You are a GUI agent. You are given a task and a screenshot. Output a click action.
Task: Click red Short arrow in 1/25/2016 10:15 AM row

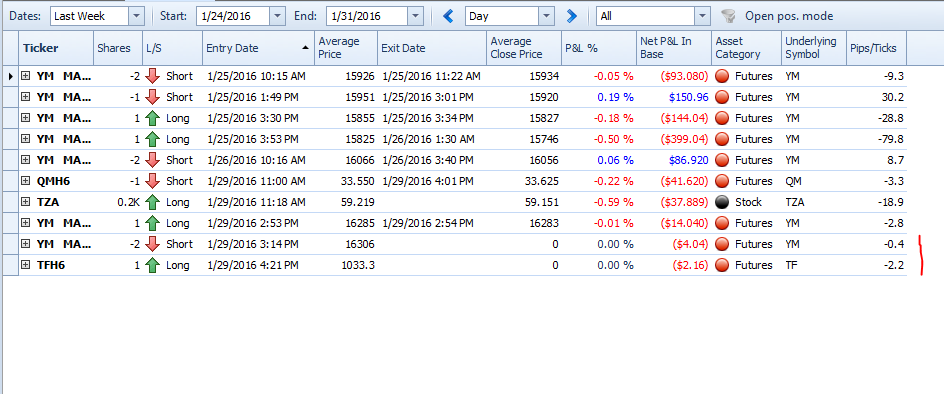(x=153, y=76)
